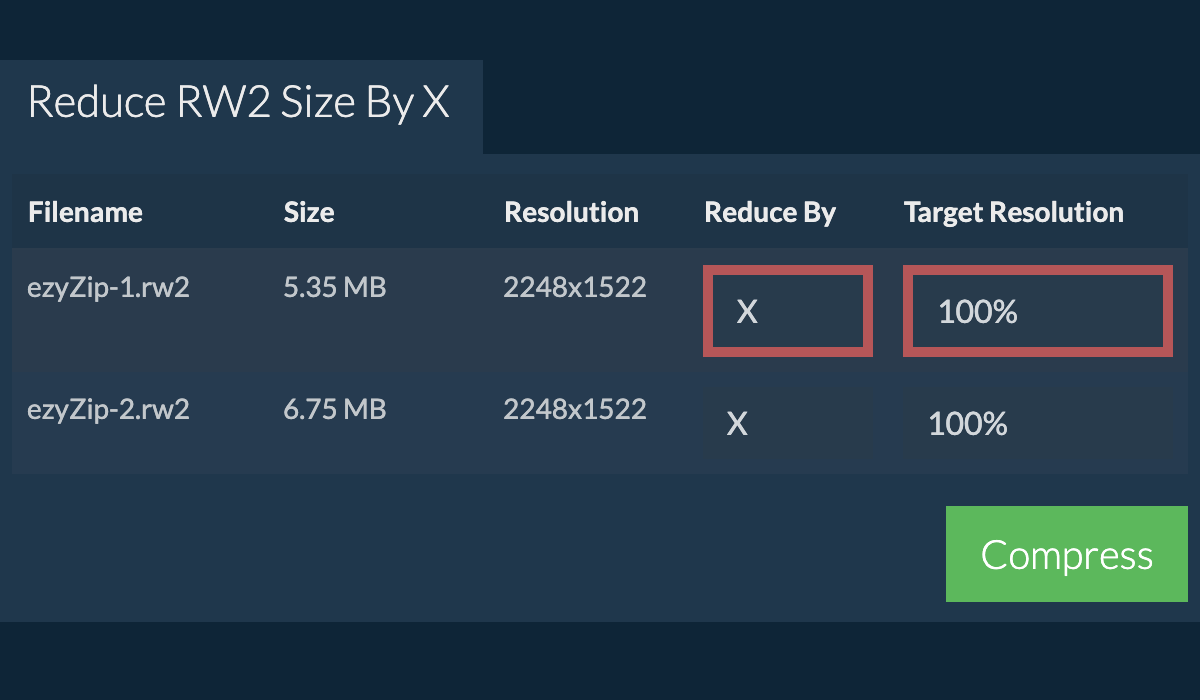Click the 6.75 MB size value

335,409
